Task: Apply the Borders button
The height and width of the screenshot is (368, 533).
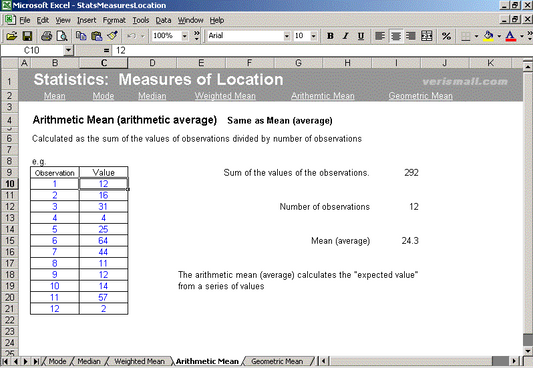Action: coord(465,36)
